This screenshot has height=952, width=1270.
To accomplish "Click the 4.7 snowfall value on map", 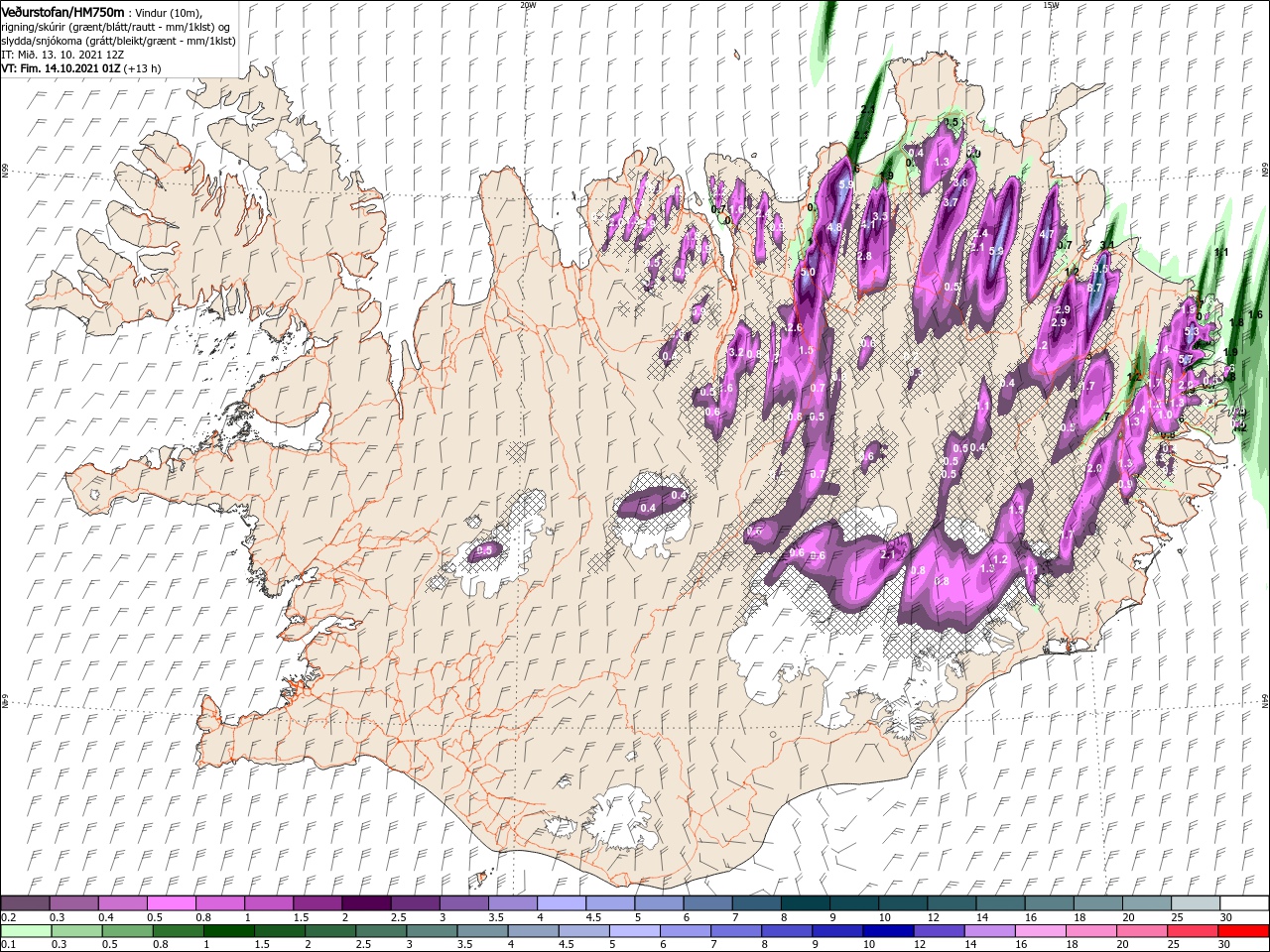I will tap(1046, 234).
